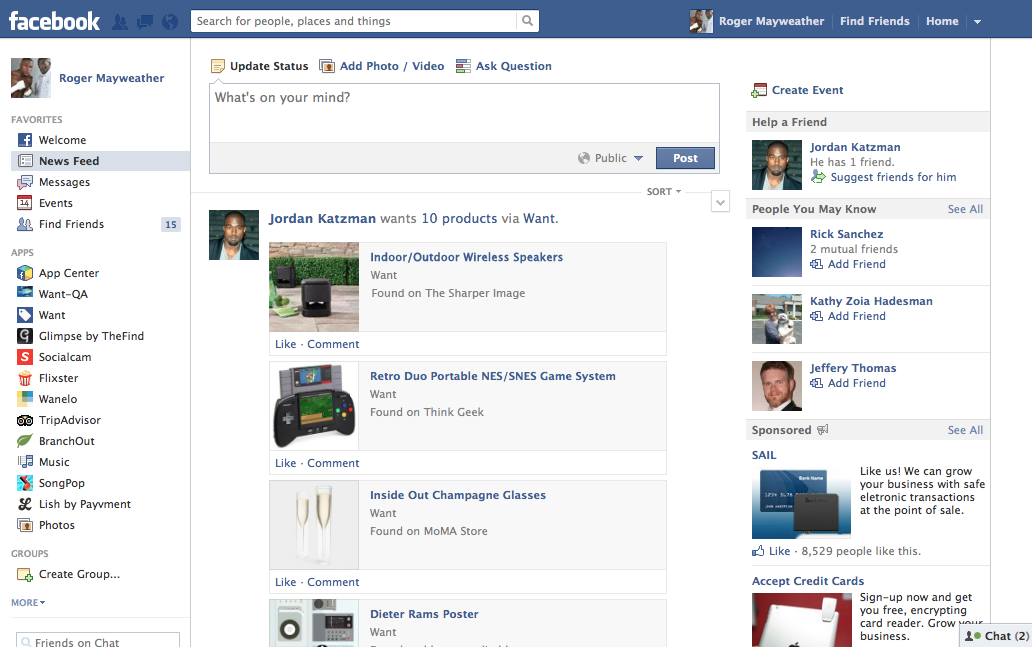Image resolution: width=1032 pixels, height=647 pixels.
Task: Click the top search input field
Action: (x=354, y=21)
